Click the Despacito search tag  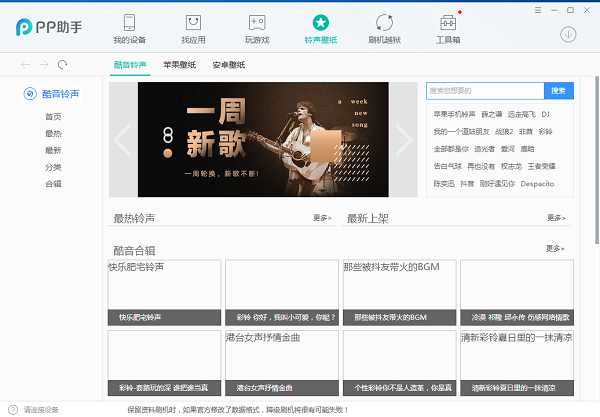(x=537, y=184)
